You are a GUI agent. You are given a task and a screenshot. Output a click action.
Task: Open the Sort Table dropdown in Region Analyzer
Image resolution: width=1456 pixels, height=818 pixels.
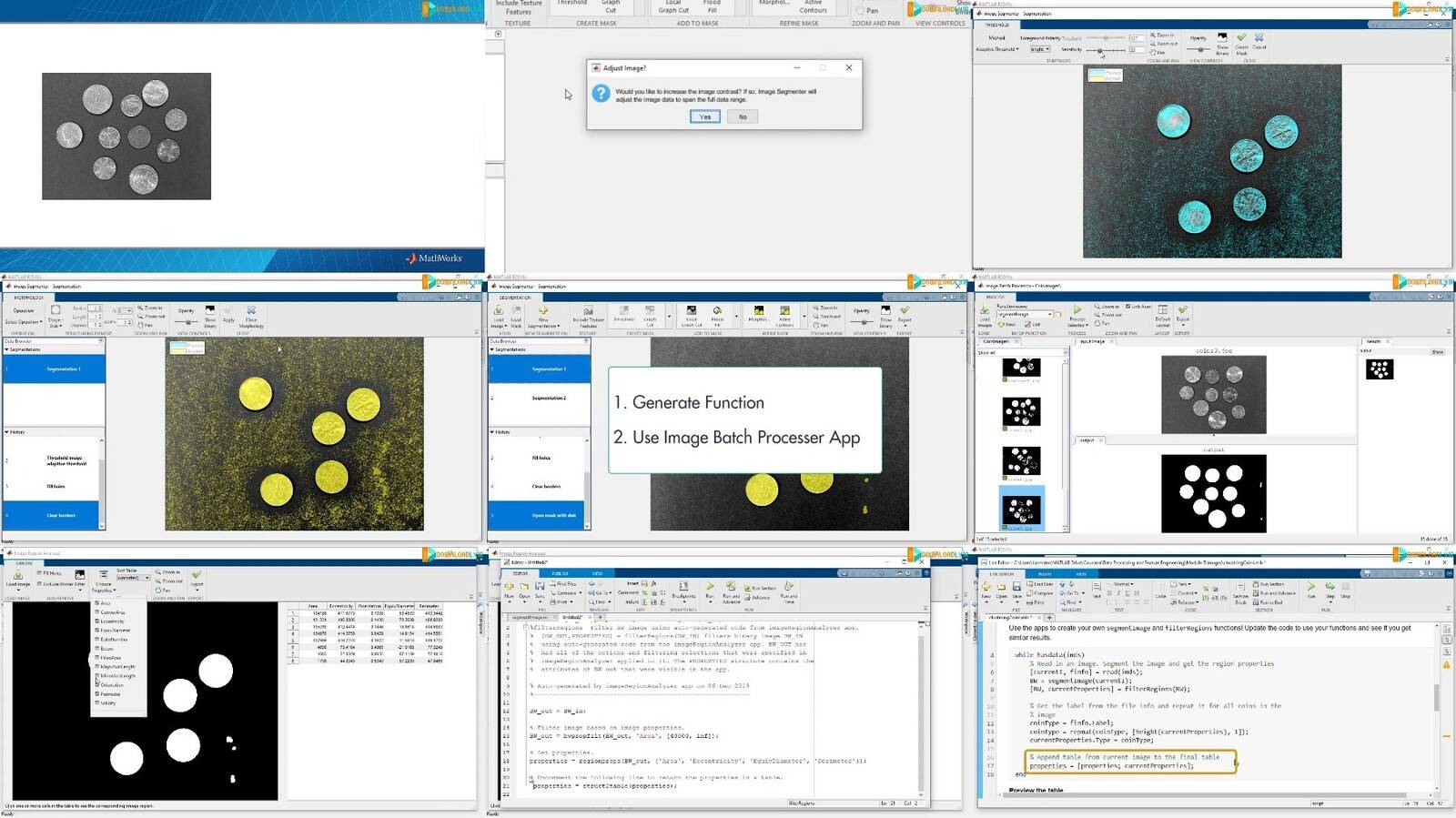point(133,578)
